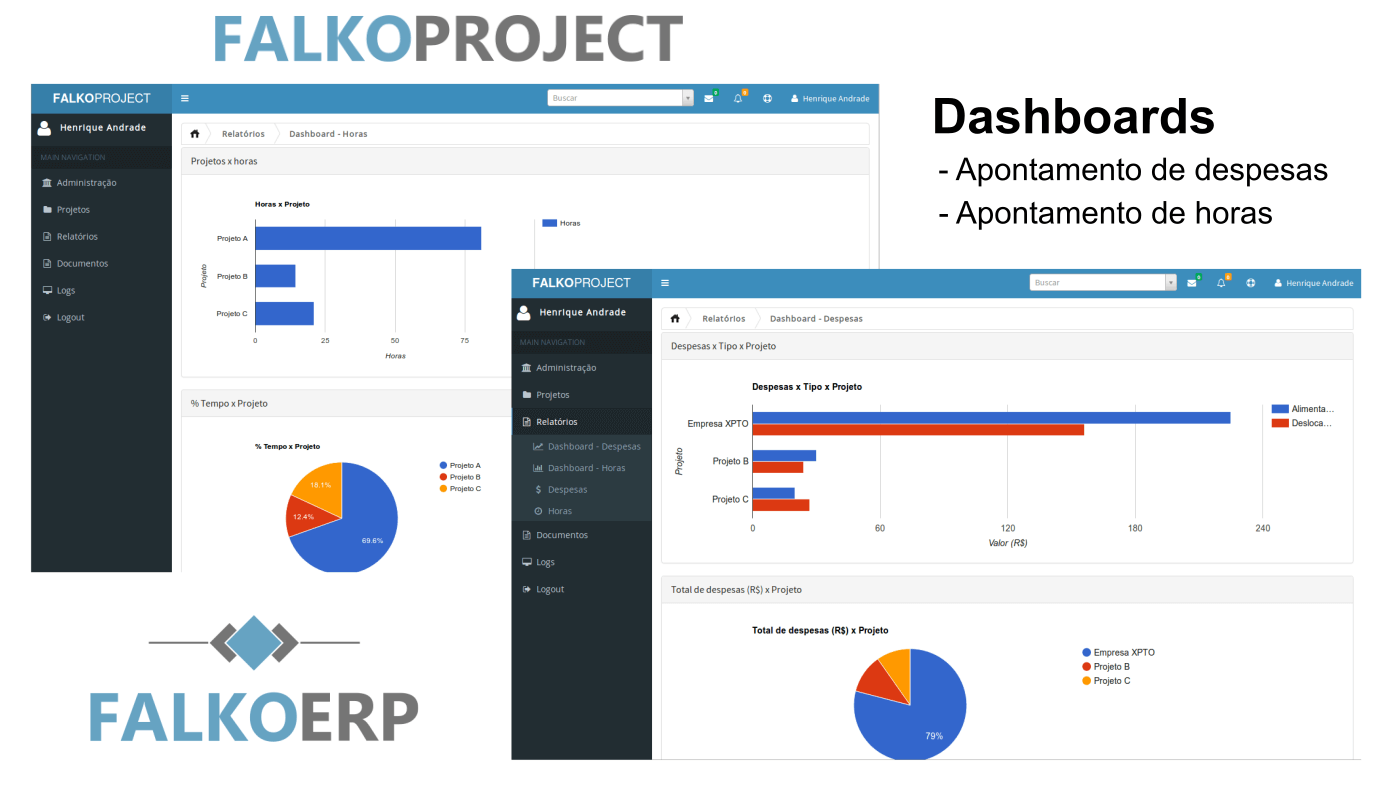Screen dimensions: 1400x788
Task: Click Relatórios breadcrumb in Horas dashboard window
Action: pos(243,133)
